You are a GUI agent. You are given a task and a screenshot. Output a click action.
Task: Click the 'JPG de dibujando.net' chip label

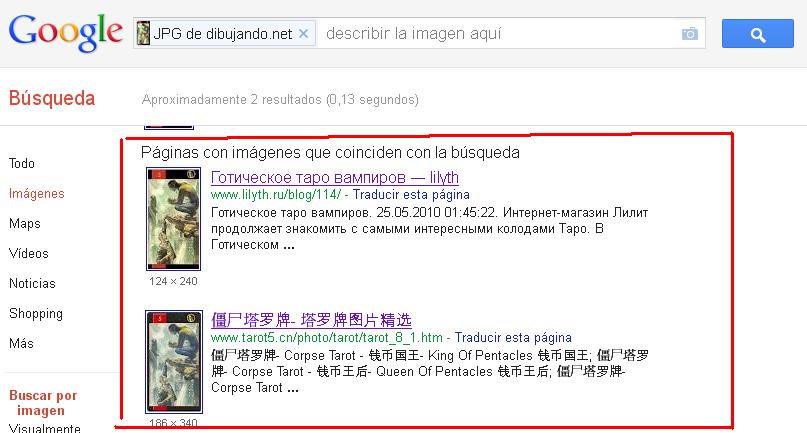223,34
